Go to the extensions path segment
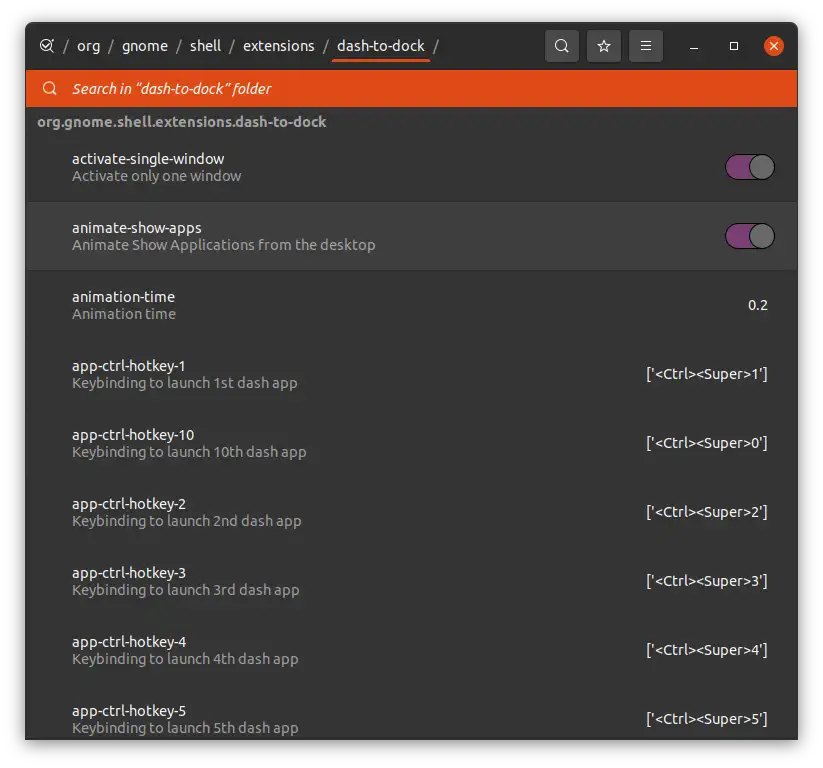The height and width of the screenshot is (768, 823). coord(279,46)
